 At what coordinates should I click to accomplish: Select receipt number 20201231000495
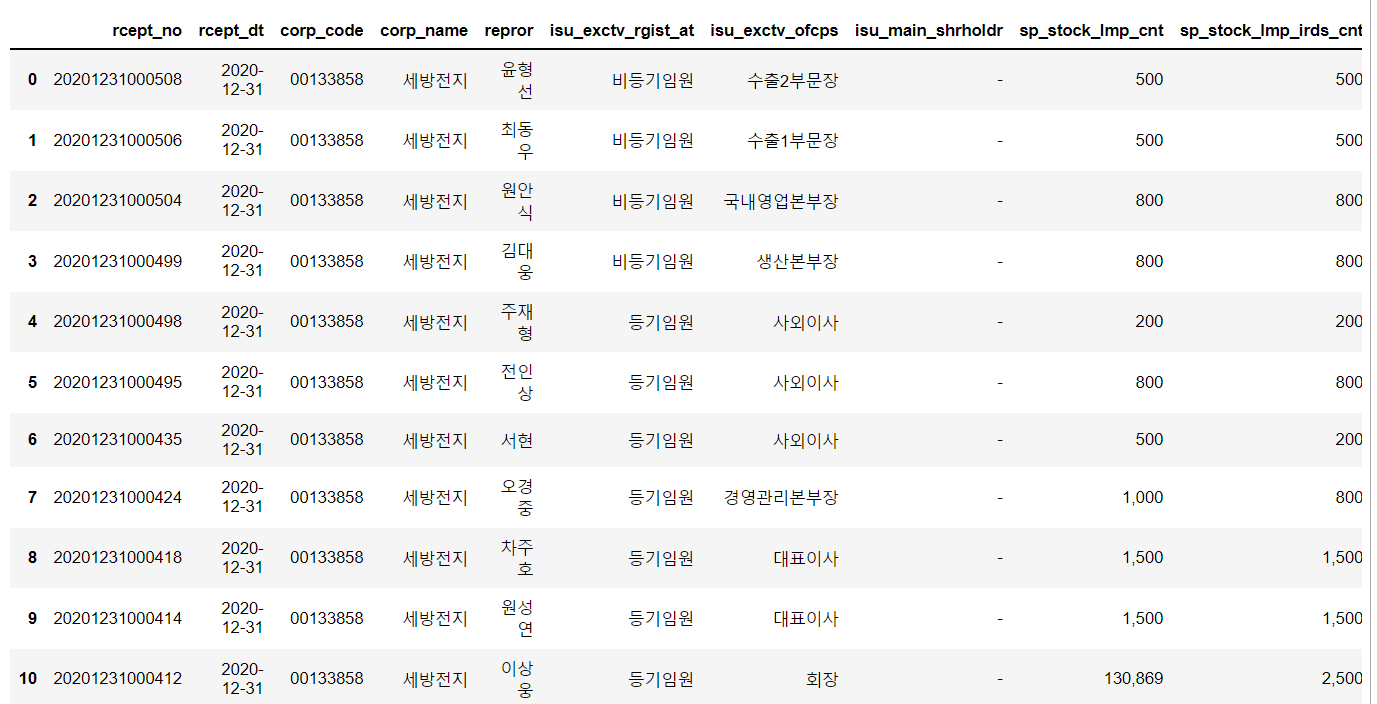(x=118, y=382)
